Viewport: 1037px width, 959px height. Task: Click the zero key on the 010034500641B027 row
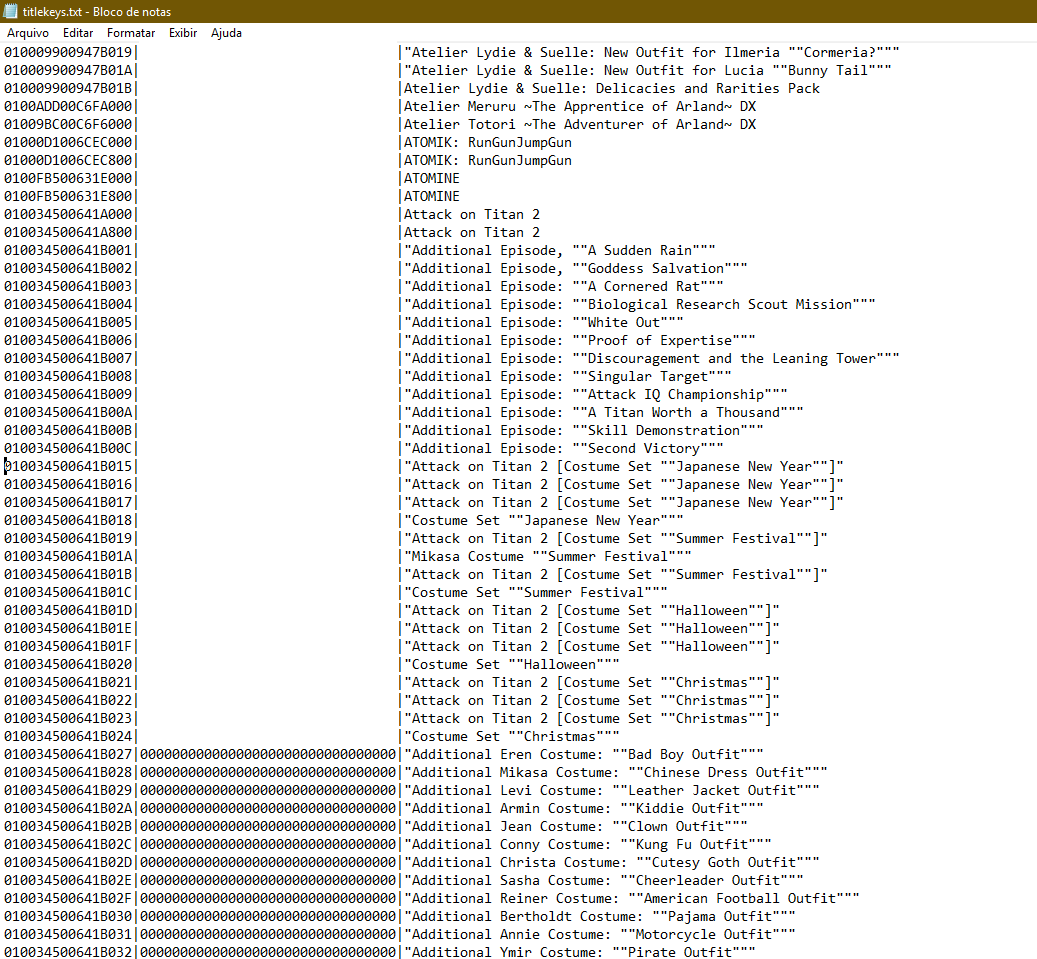[268, 755]
